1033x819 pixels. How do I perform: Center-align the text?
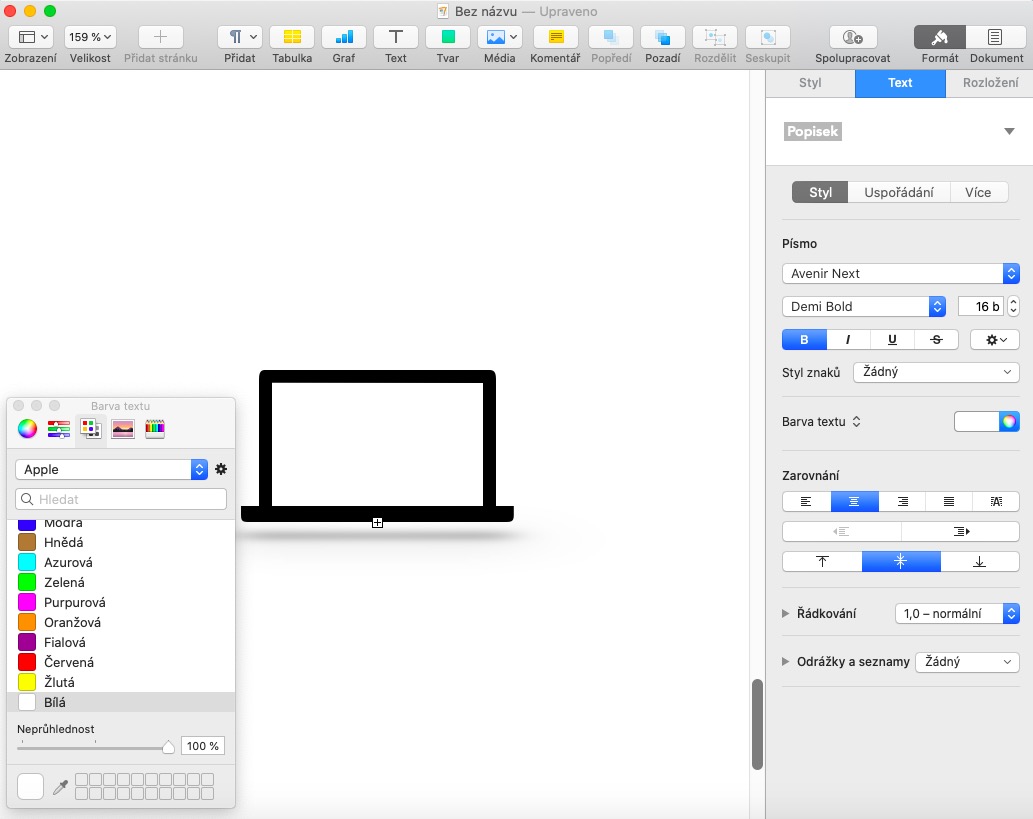pyautogui.click(x=854, y=501)
